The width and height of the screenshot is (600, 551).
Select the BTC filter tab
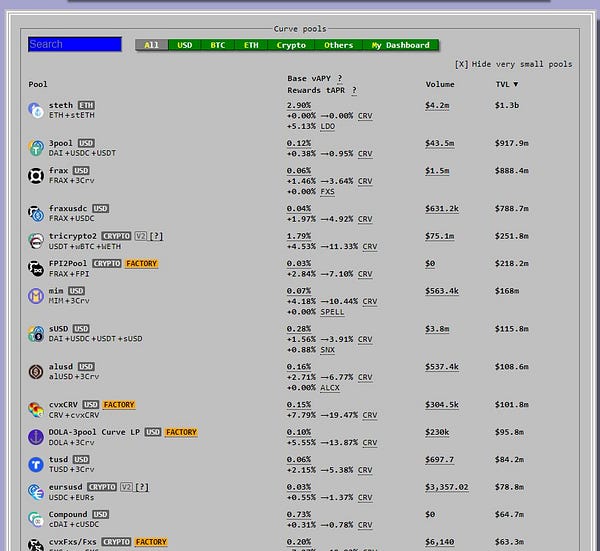[218, 45]
